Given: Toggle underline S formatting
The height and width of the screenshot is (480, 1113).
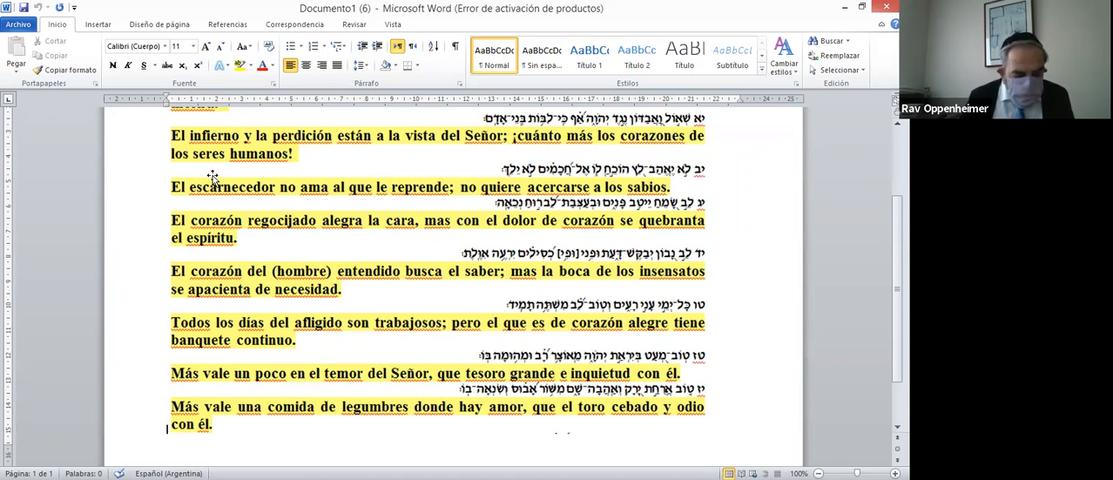Looking at the screenshot, I should (144, 65).
